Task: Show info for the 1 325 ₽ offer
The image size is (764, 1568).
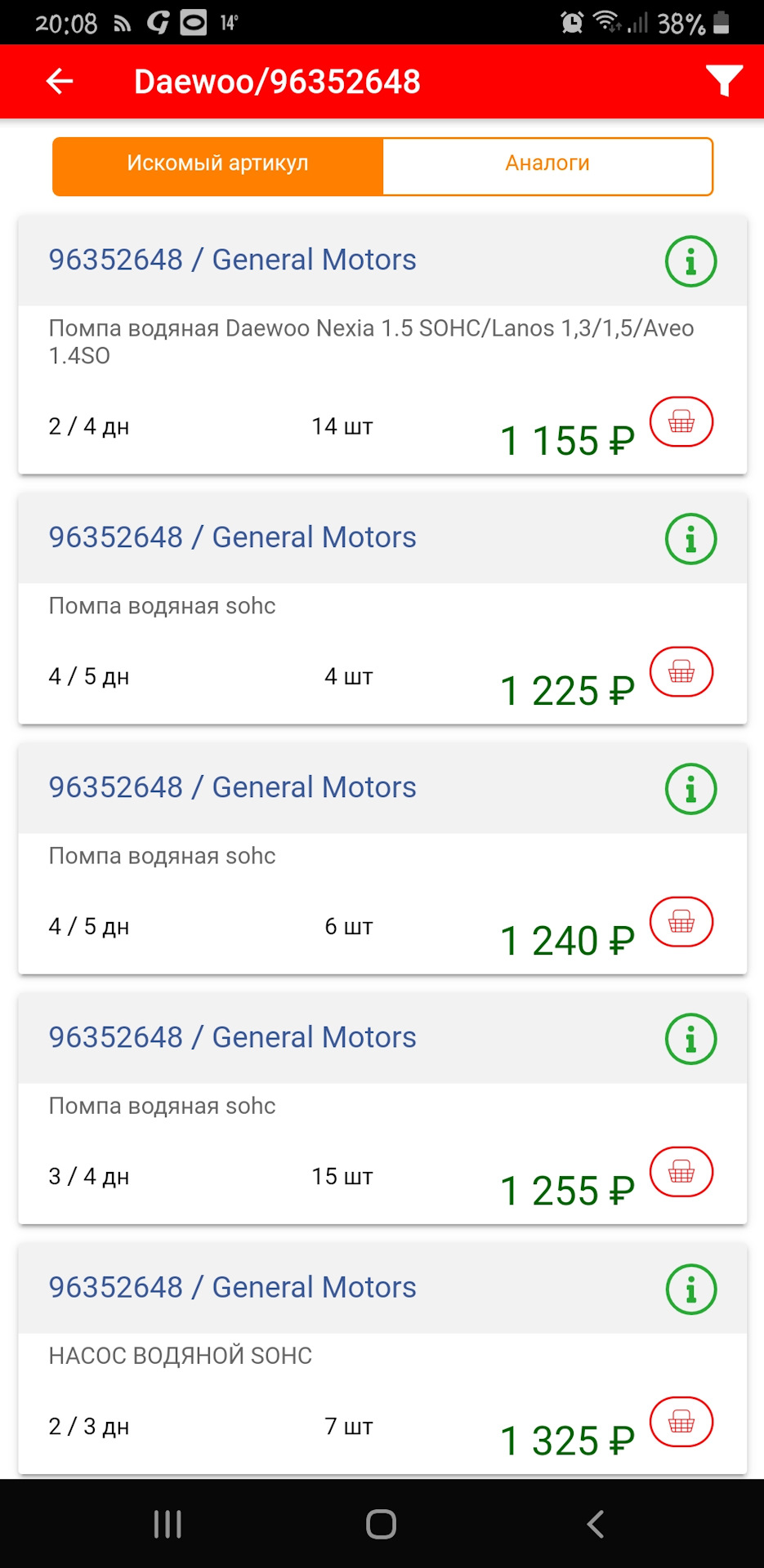Action: [690, 1290]
